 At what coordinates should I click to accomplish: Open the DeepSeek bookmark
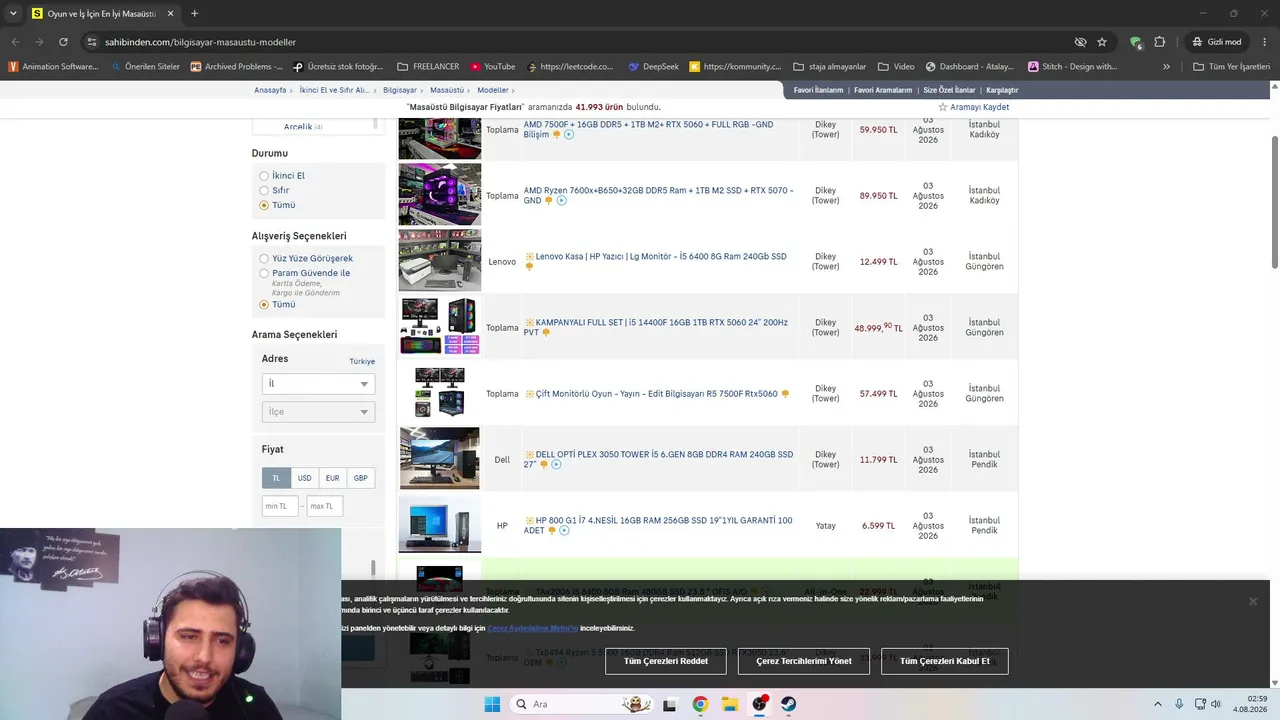[653, 67]
